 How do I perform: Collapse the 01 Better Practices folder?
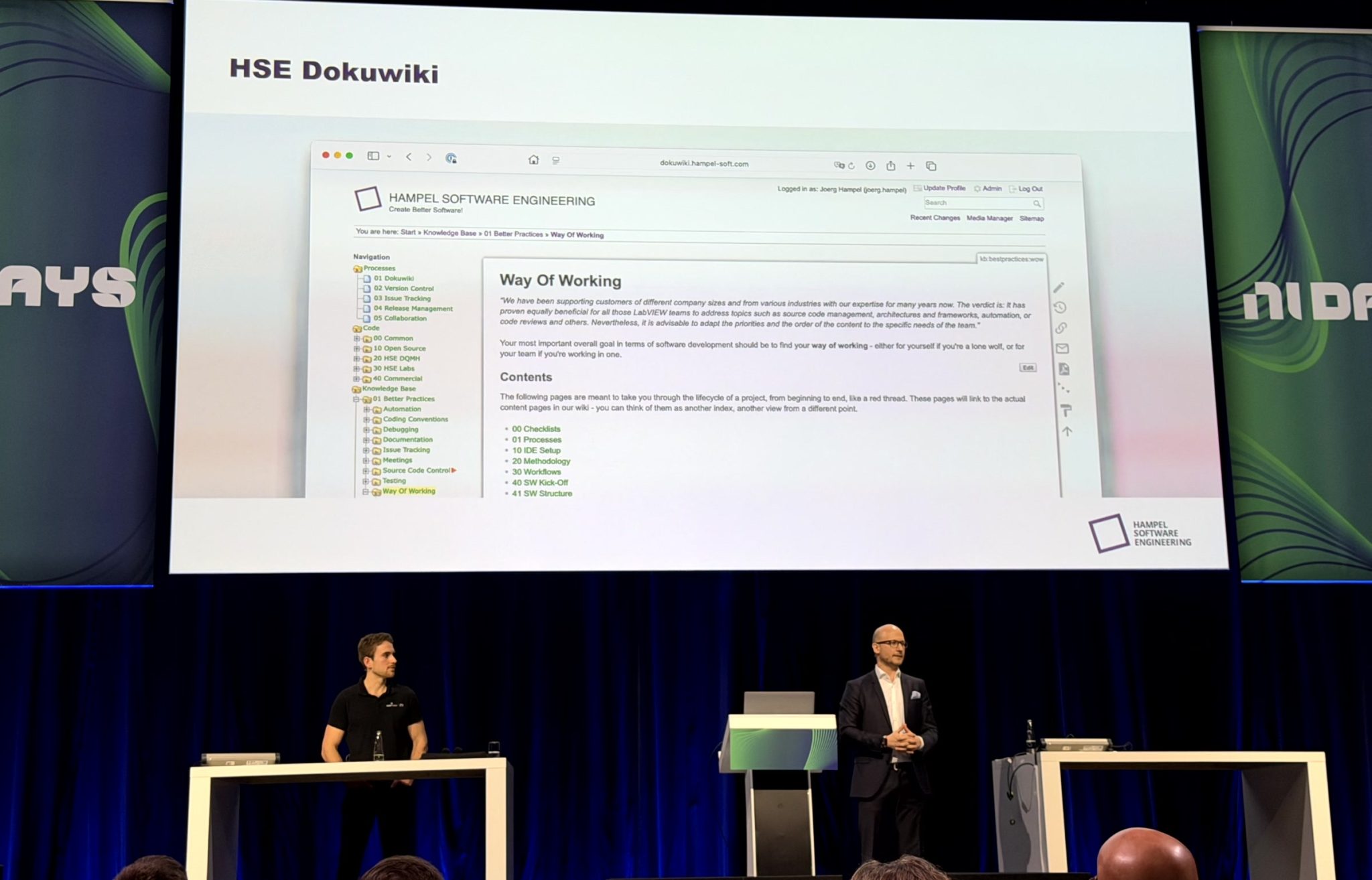click(357, 399)
